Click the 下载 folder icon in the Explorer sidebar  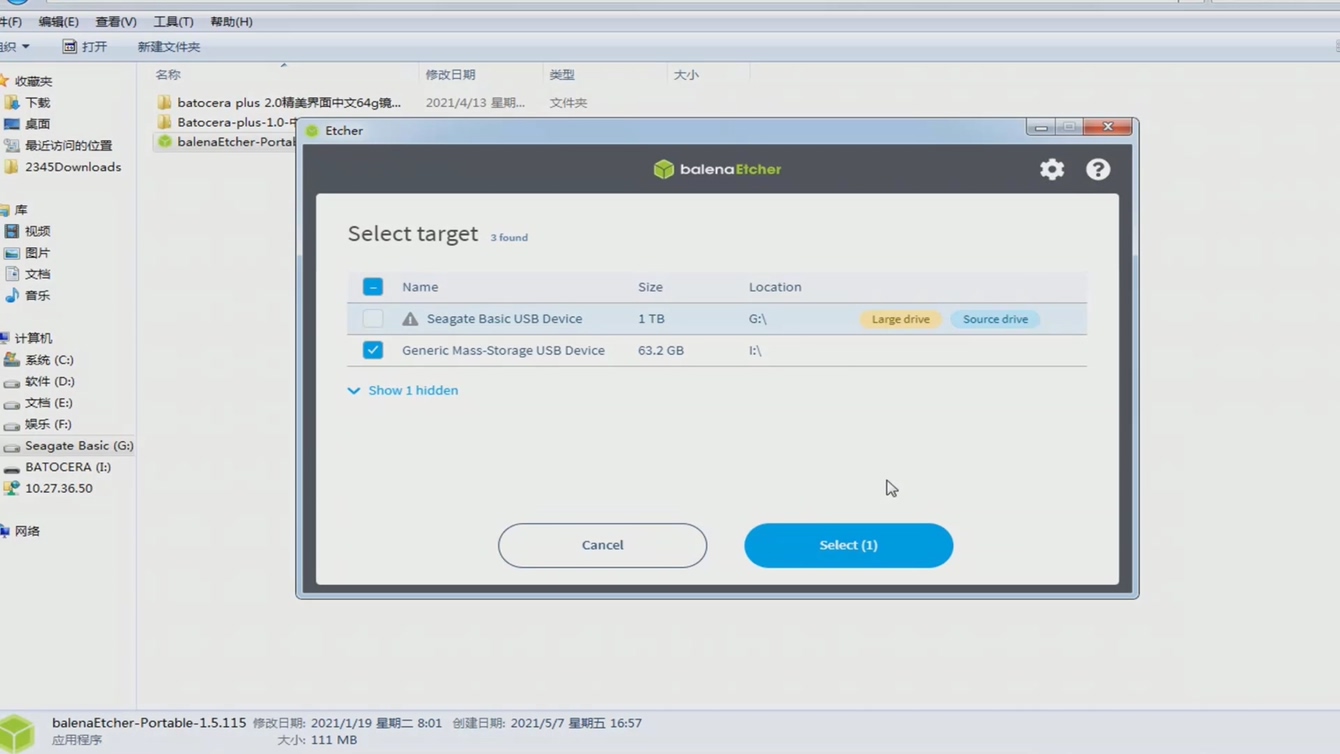click(x=12, y=103)
